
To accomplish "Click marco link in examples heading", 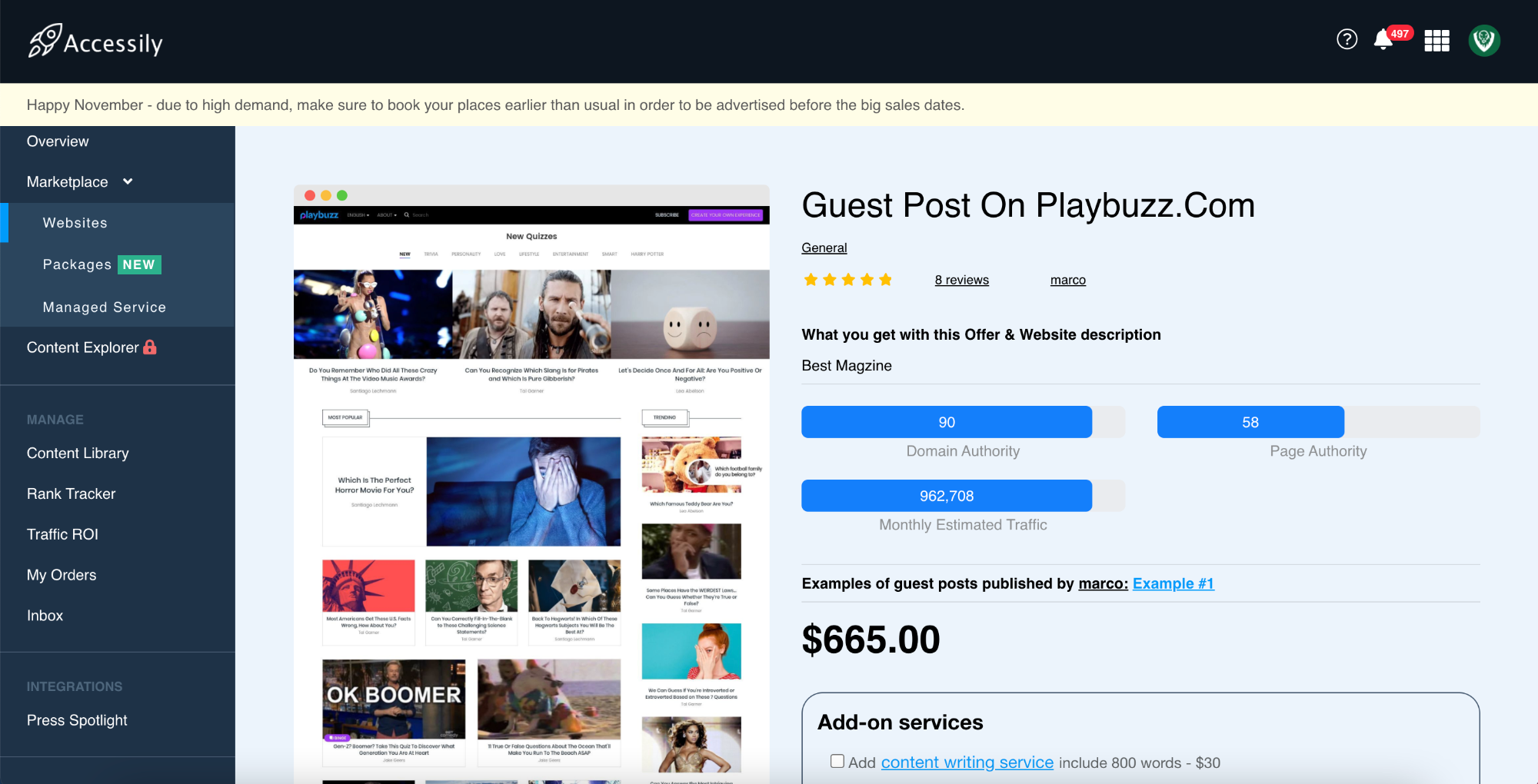I will point(1103,583).
